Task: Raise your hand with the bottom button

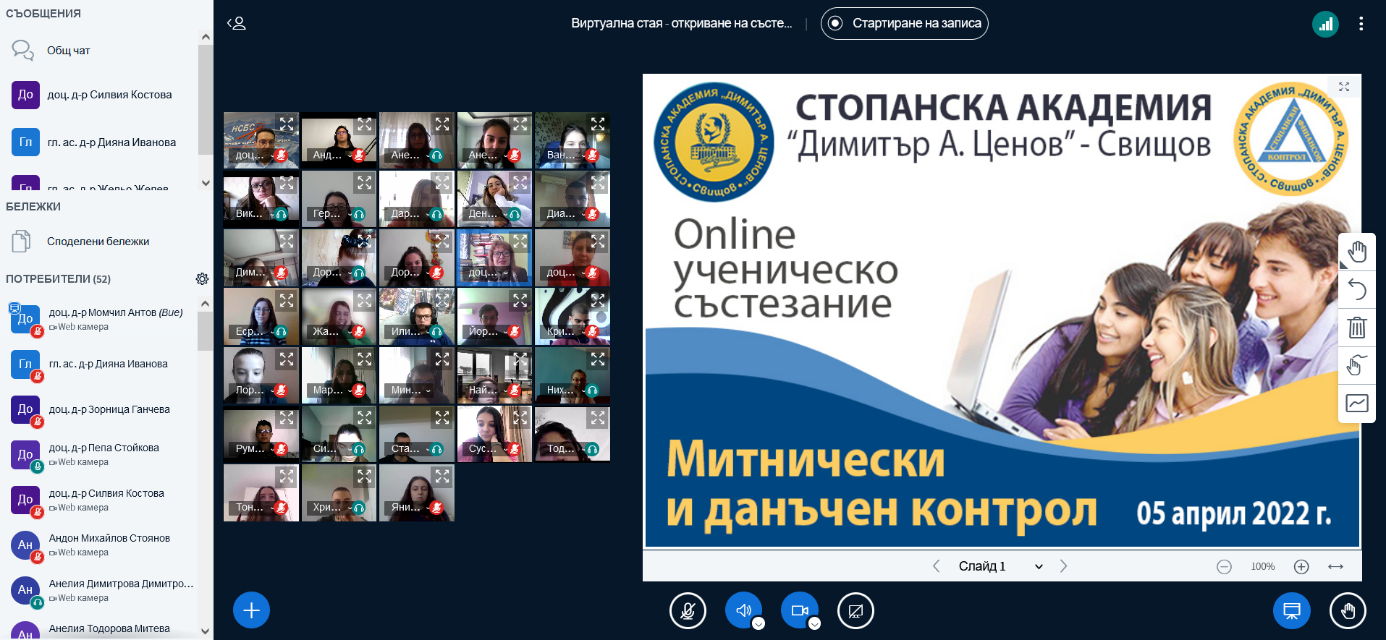Action: 1347,610
